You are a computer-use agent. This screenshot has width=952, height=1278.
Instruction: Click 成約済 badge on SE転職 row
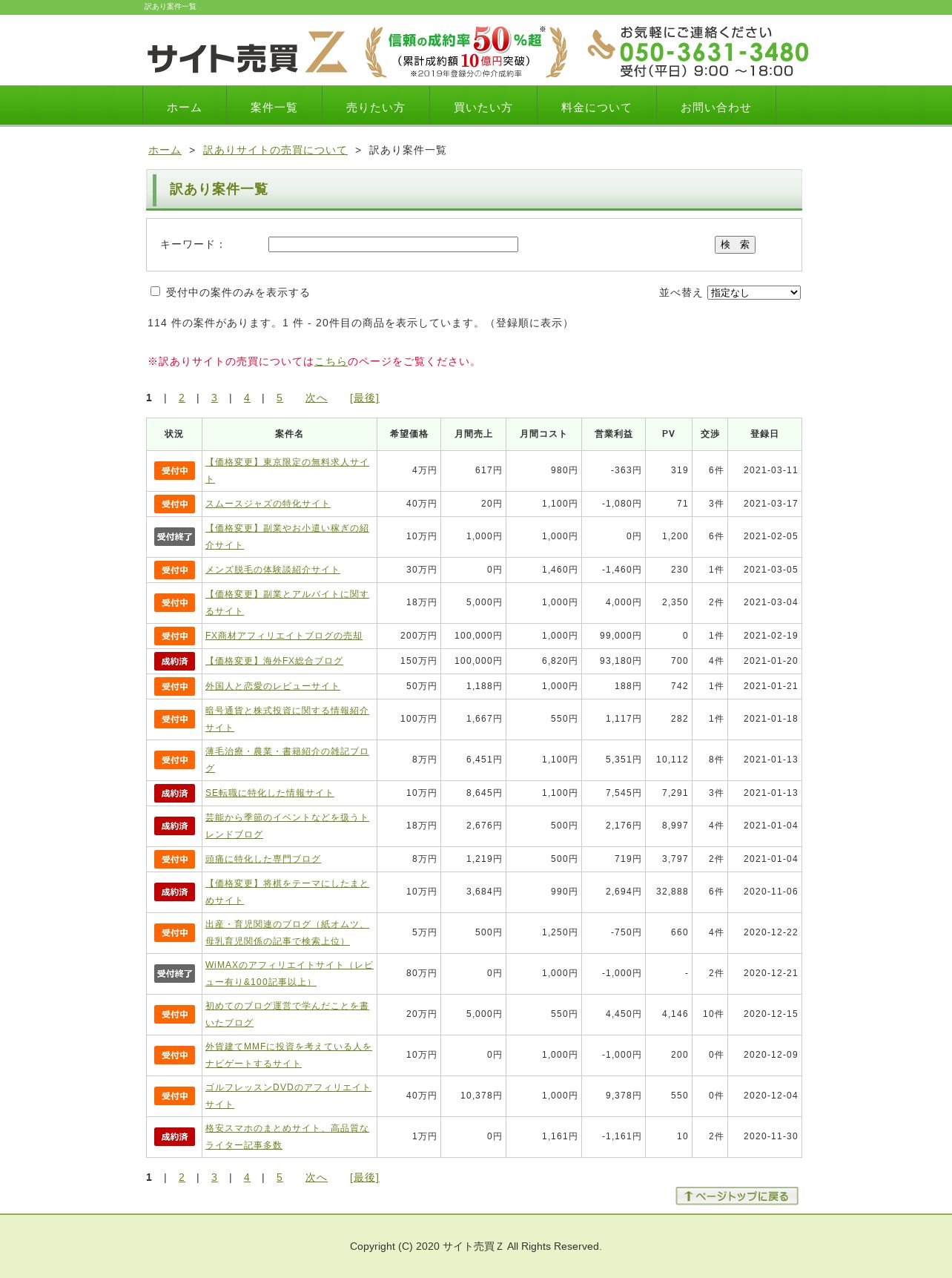174,794
